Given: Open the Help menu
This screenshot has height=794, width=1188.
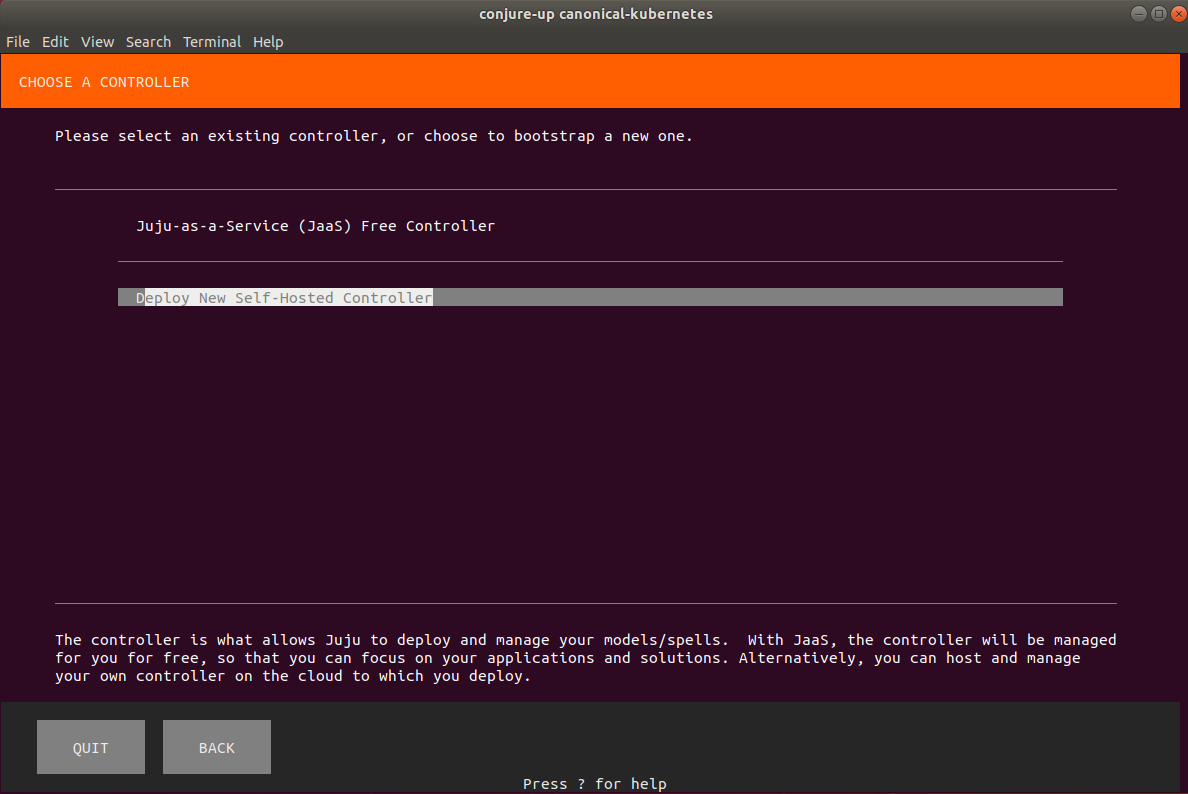Looking at the screenshot, I should coord(267,42).
